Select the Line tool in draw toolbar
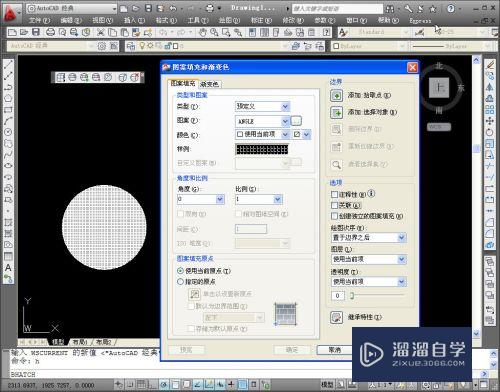This screenshot has width=500, height=392. [8, 65]
